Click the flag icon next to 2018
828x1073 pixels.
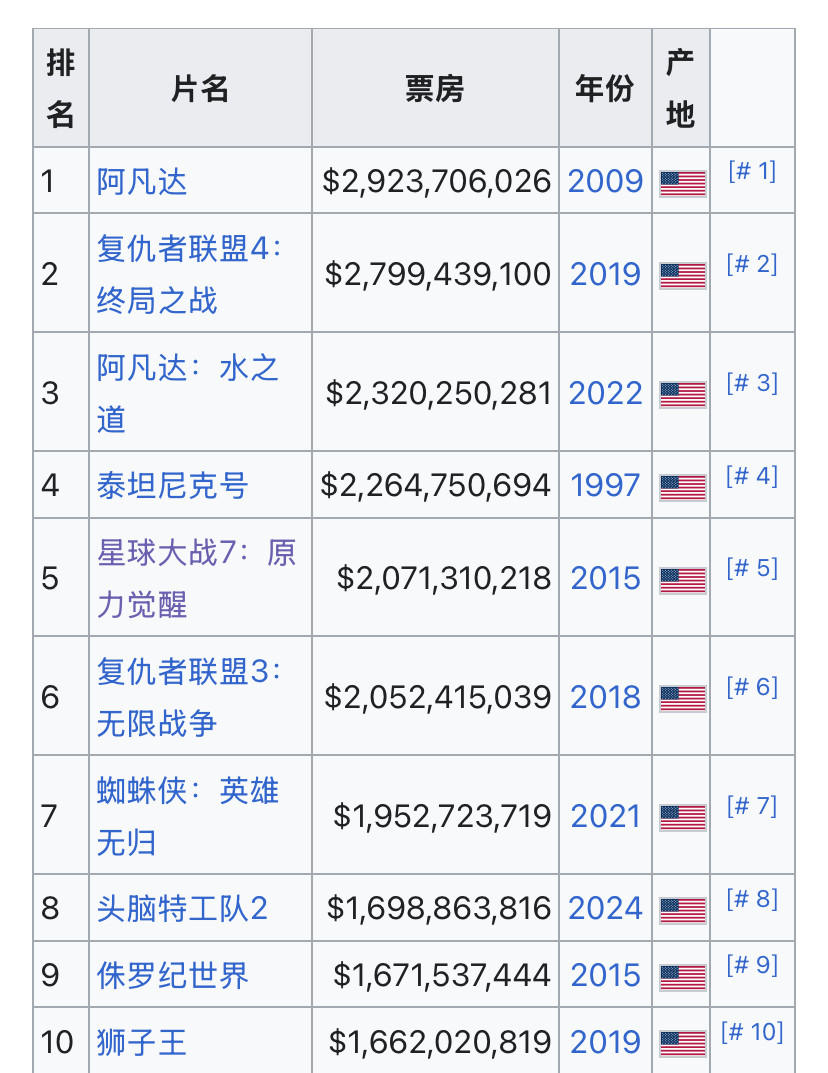click(x=682, y=698)
